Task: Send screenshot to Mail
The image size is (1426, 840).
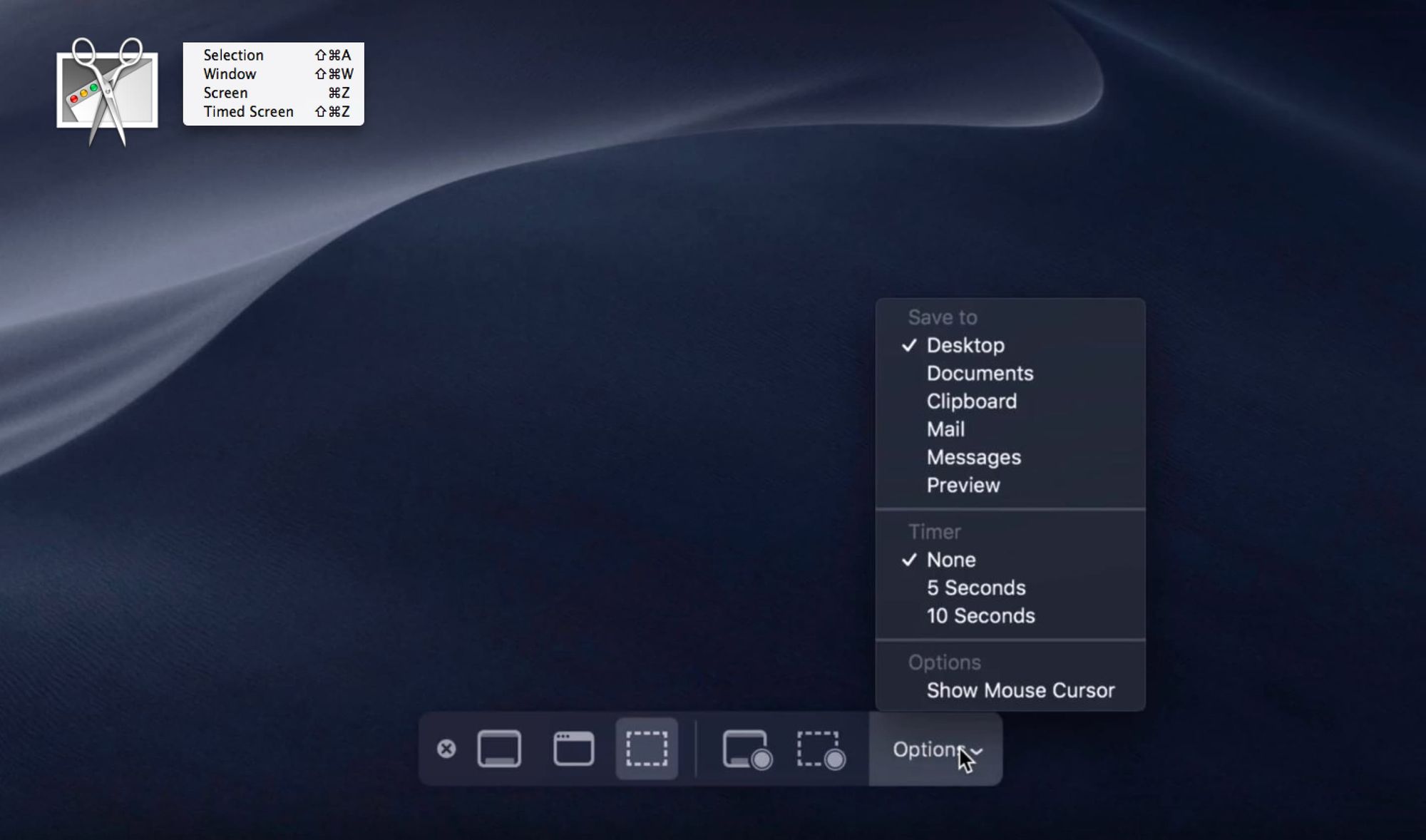Action: [x=945, y=429]
